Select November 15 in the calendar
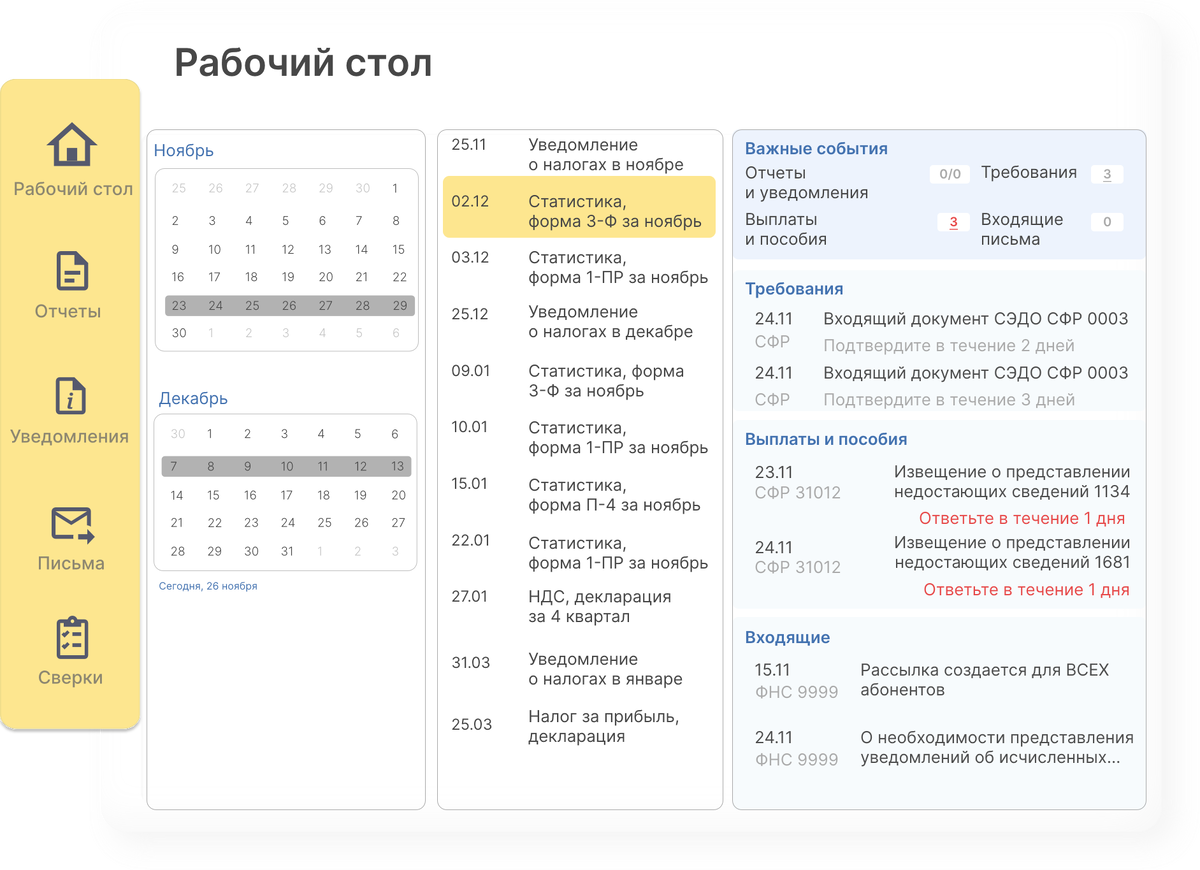Image resolution: width=1200 pixels, height=870 pixels. tap(398, 249)
